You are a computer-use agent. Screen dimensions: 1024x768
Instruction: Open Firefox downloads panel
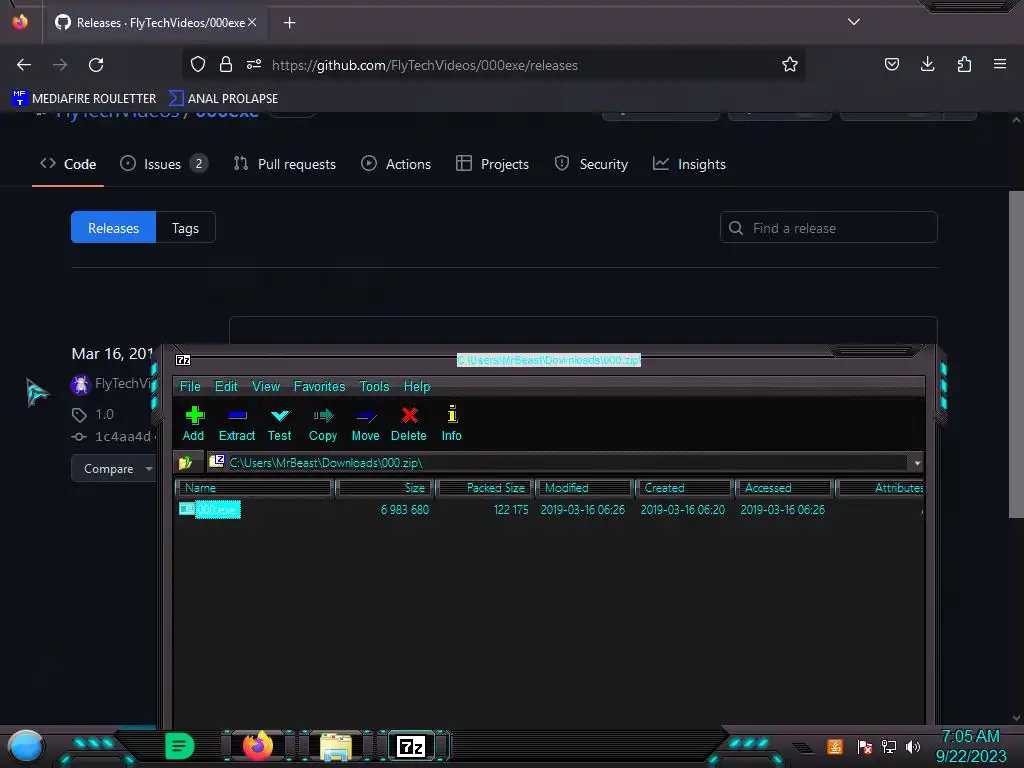pyautogui.click(x=927, y=64)
